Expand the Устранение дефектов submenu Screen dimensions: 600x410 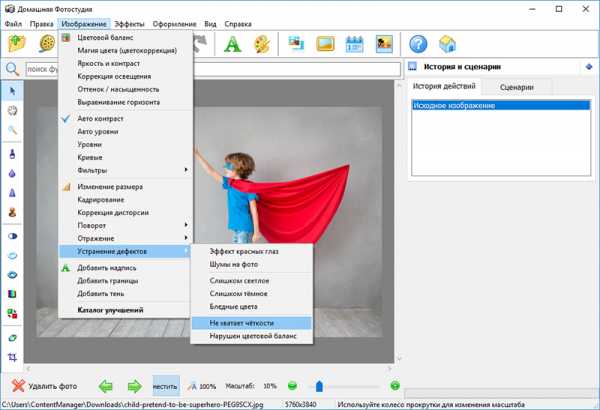tap(125, 251)
